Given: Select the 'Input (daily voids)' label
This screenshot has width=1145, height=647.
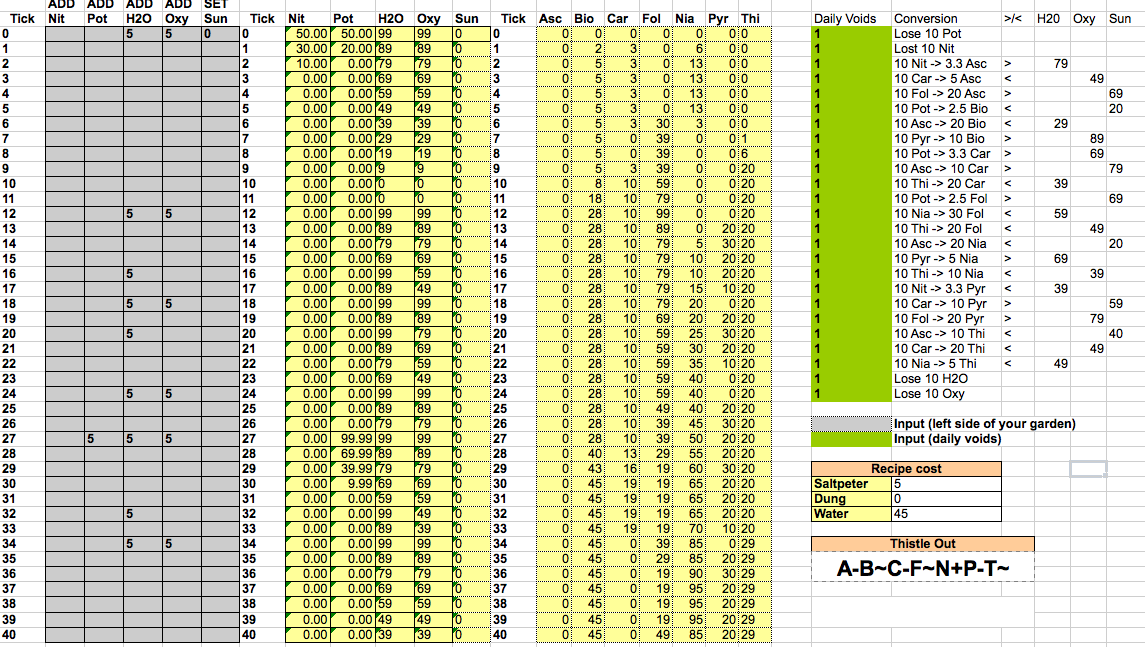Looking at the screenshot, I should (947, 439).
